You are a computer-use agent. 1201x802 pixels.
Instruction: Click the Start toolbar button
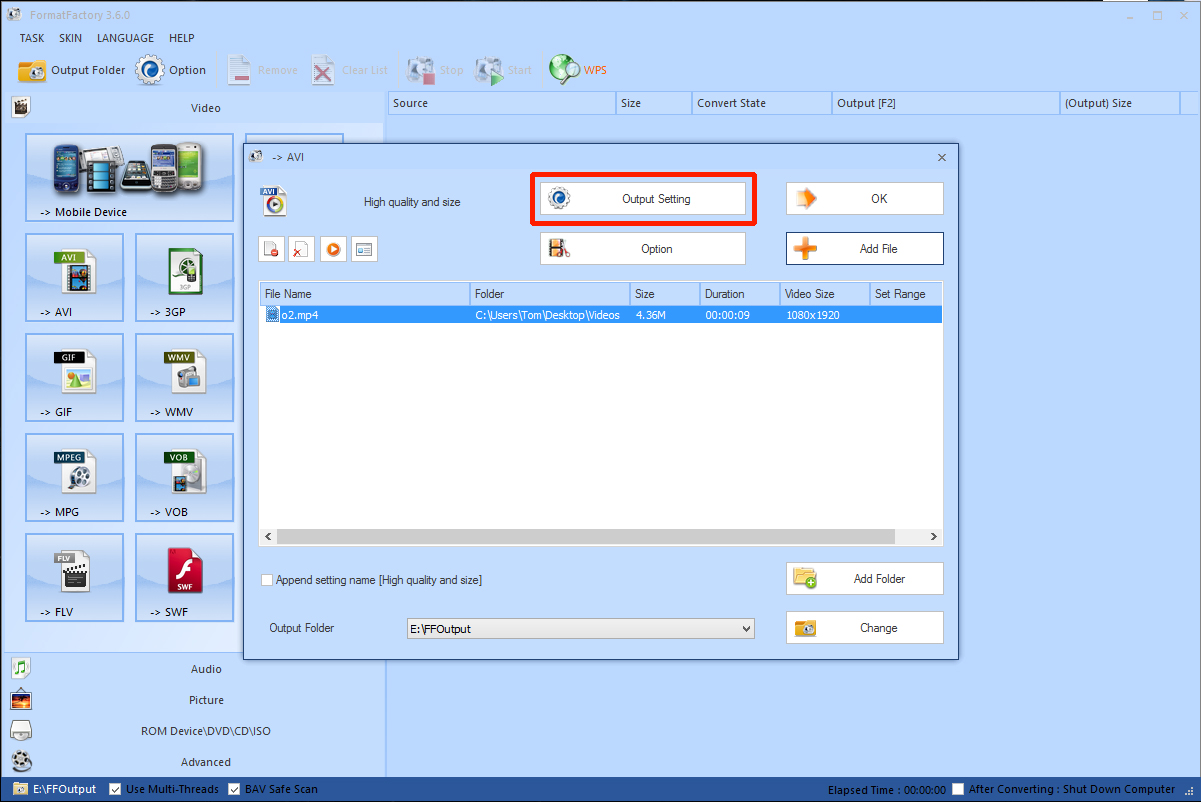tap(504, 70)
